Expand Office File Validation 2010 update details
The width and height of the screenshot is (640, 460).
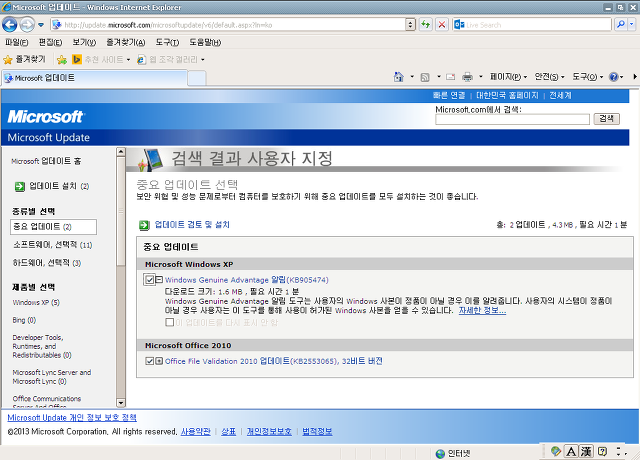coord(159,361)
